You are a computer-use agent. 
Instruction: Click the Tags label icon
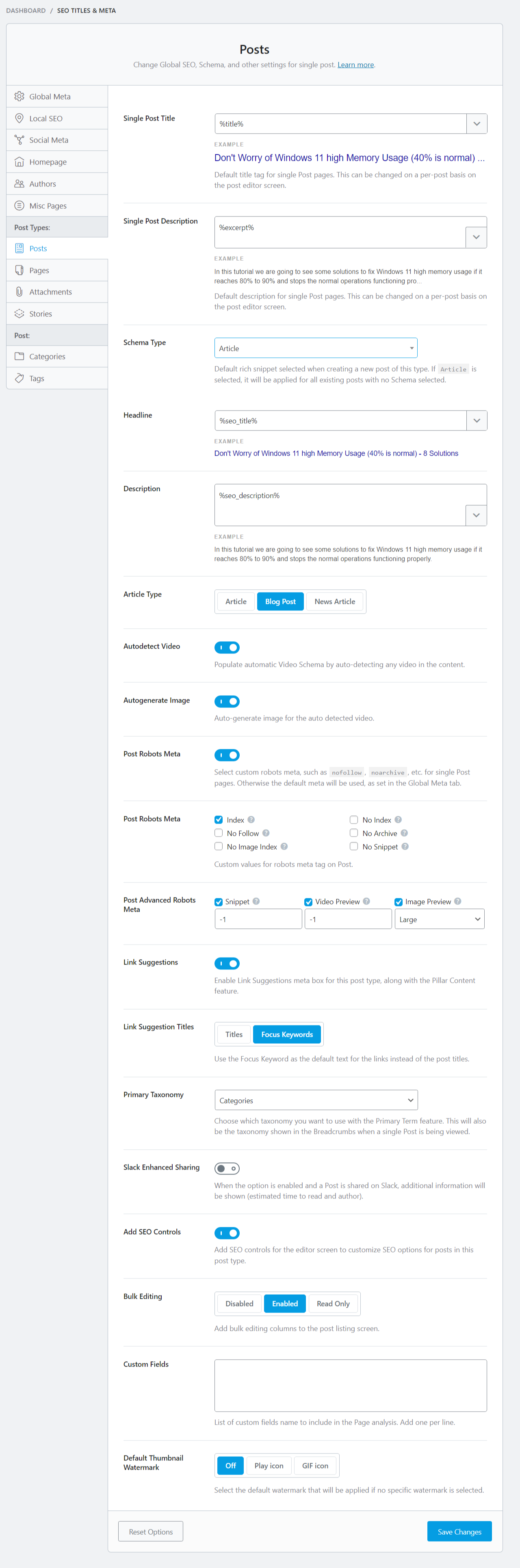point(19,378)
